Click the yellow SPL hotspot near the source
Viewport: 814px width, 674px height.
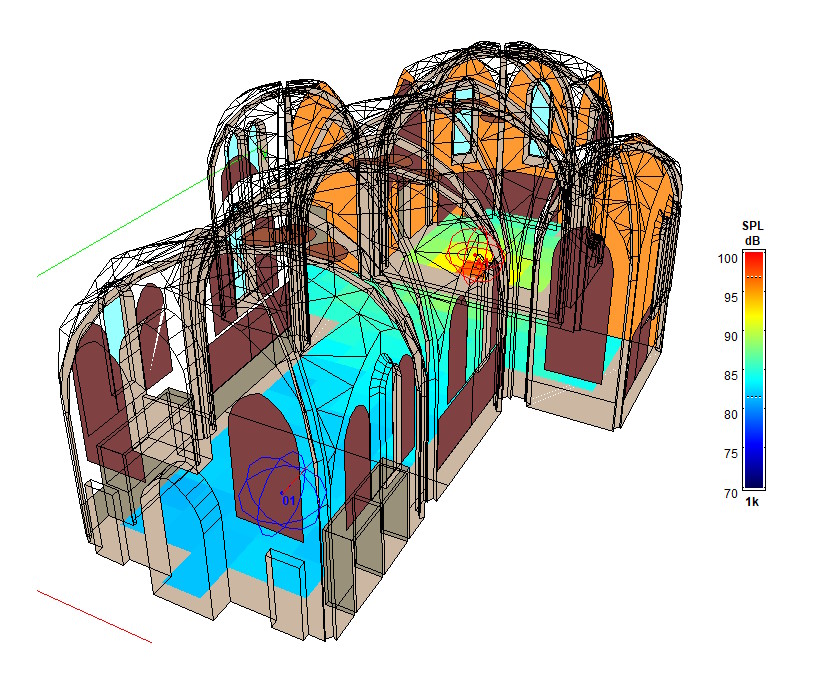click(x=448, y=260)
